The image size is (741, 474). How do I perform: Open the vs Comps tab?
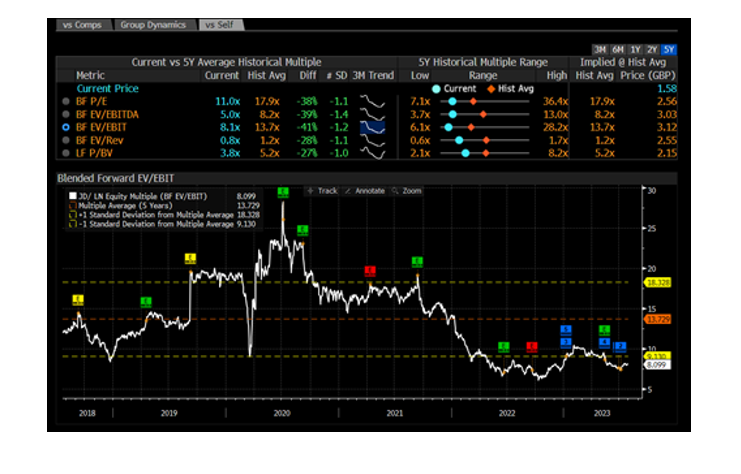point(83,23)
